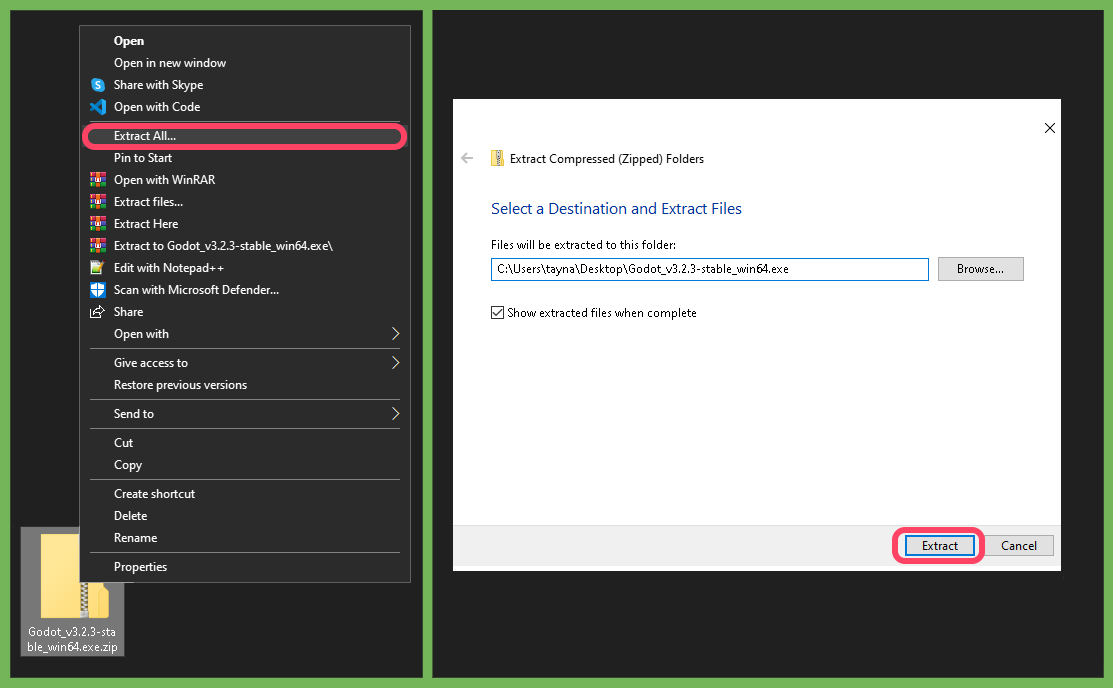Click the Browse... button

pos(980,269)
